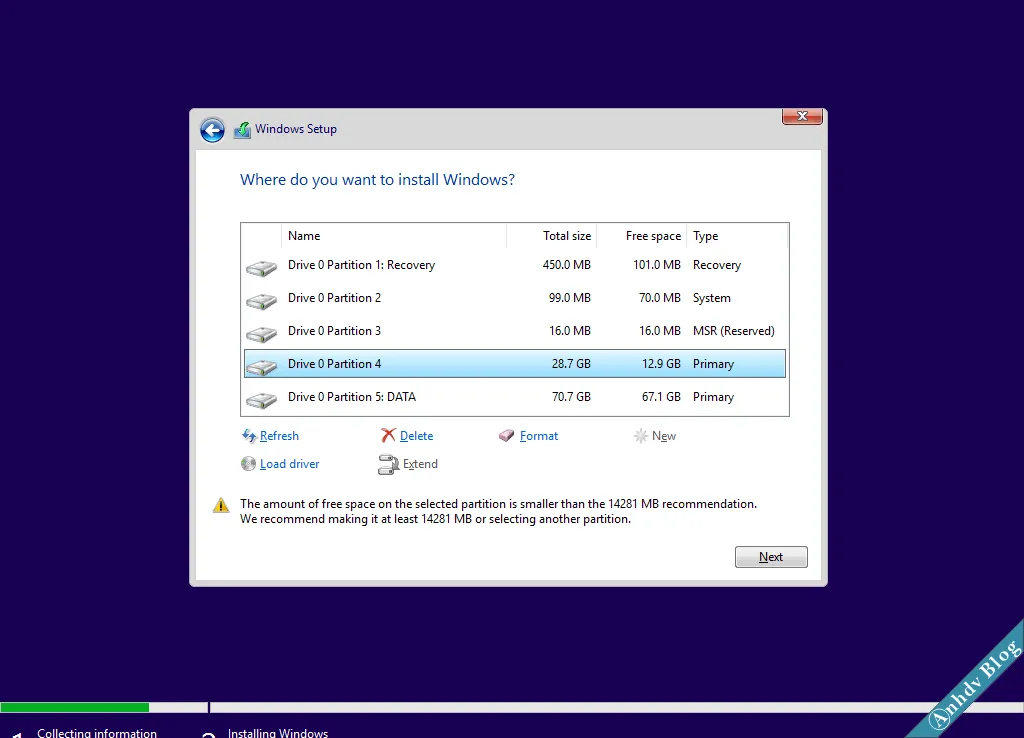Click the yellow warning triangle icon

point(220,505)
